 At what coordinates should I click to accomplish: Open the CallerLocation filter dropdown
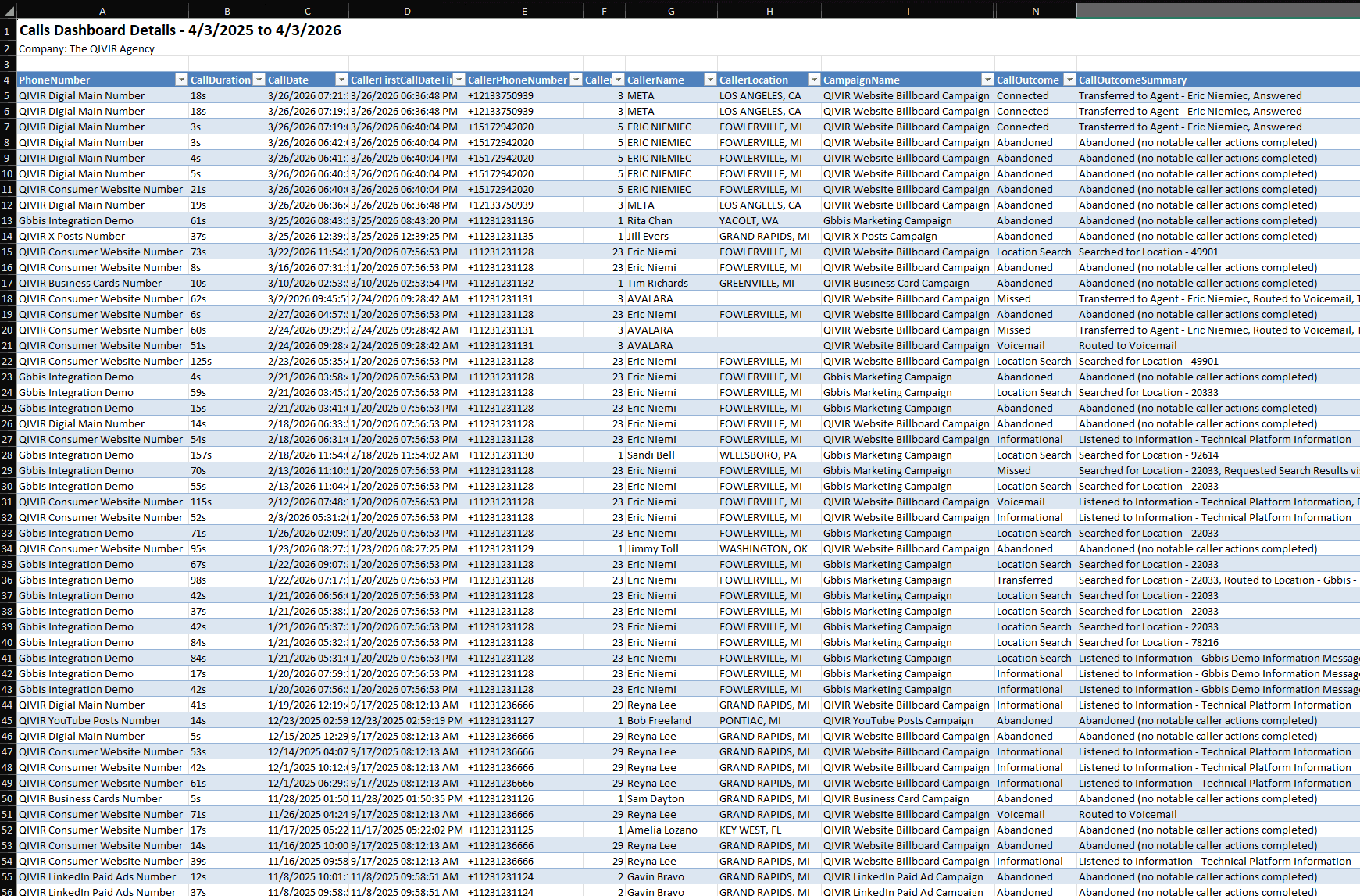(x=813, y=80)
